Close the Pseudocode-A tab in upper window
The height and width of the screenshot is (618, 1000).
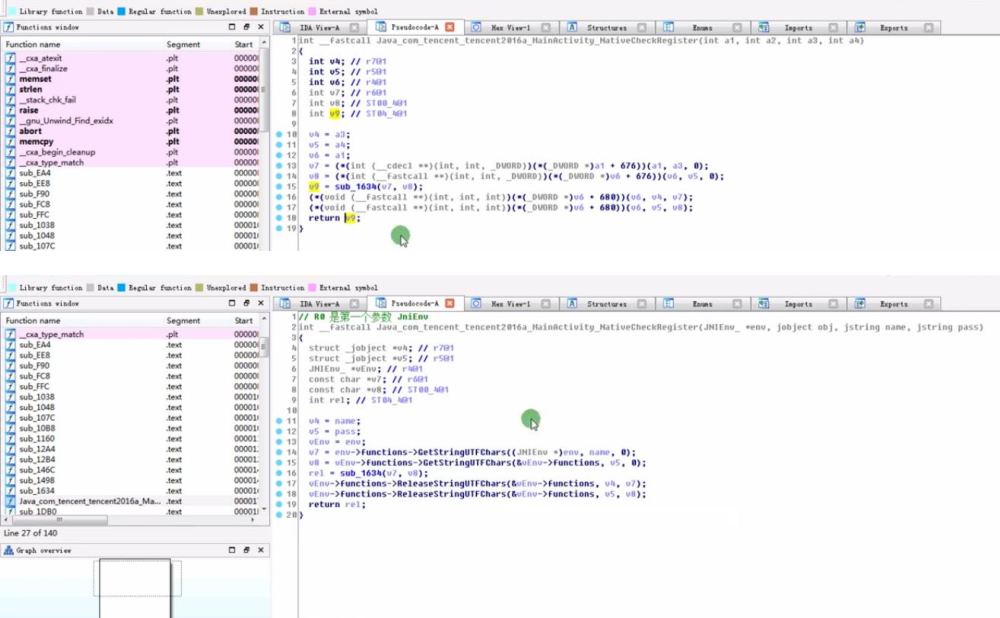point(450,27)
